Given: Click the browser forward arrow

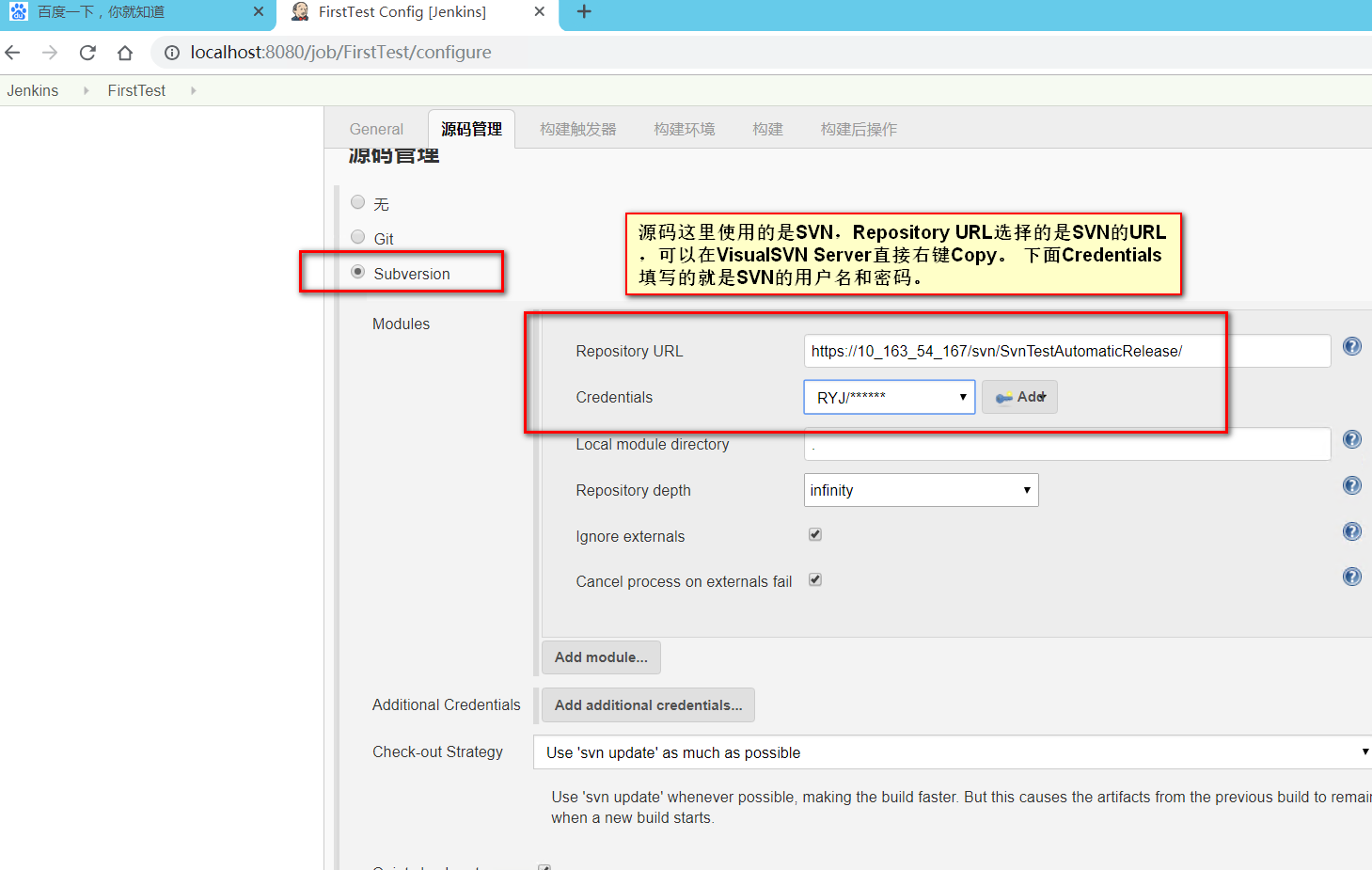Looking at the screenshot, I should [50, 53].
